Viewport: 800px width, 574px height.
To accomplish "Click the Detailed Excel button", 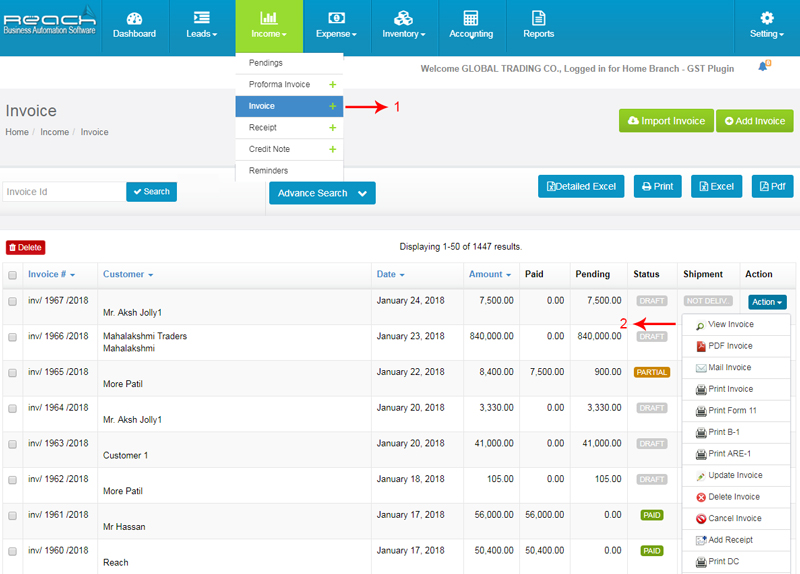I will 581,186.
